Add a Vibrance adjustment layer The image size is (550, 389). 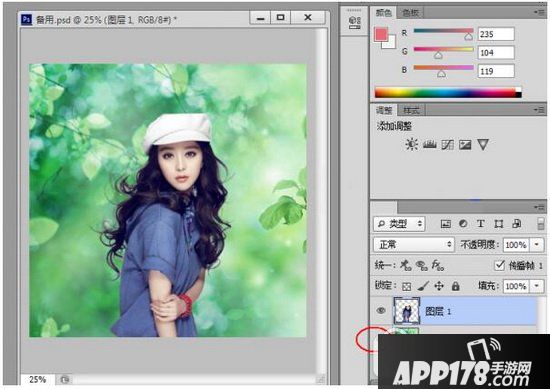[x=483, y=145]
